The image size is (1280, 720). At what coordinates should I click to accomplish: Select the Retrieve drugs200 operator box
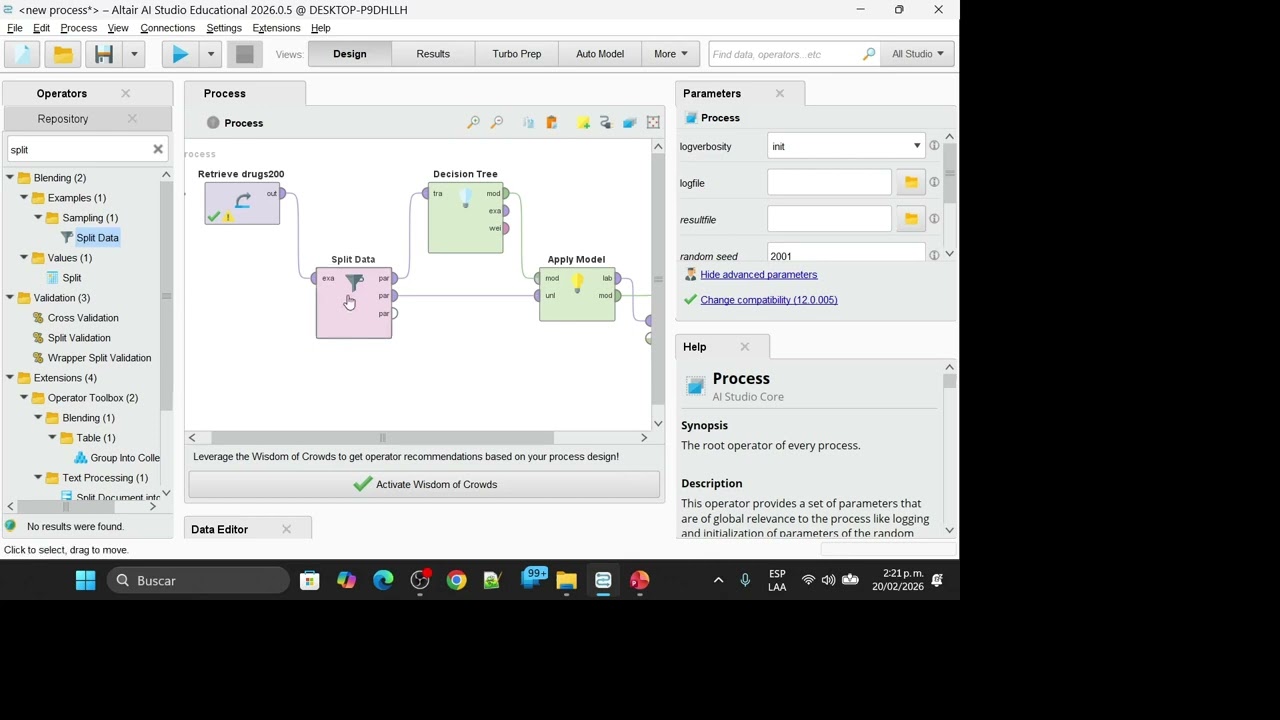click(x=242, y=204)
